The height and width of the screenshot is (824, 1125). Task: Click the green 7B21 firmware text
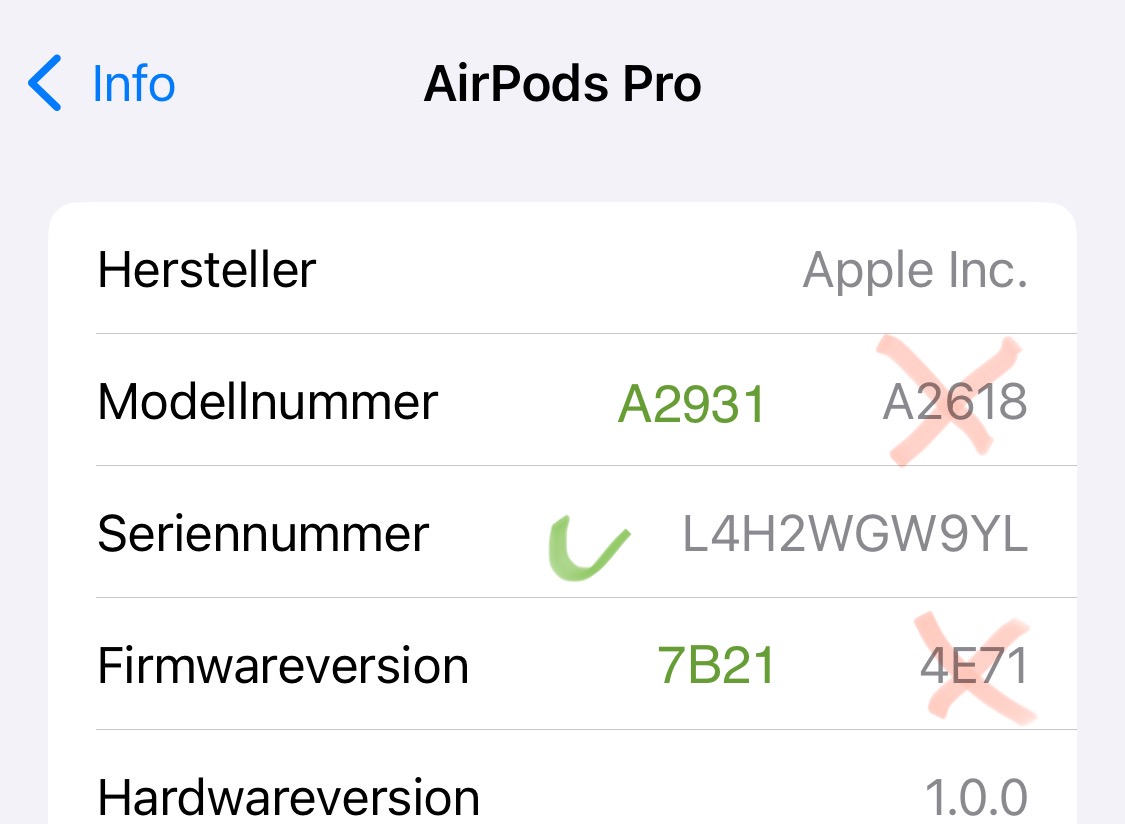click(x=716, y=666)
